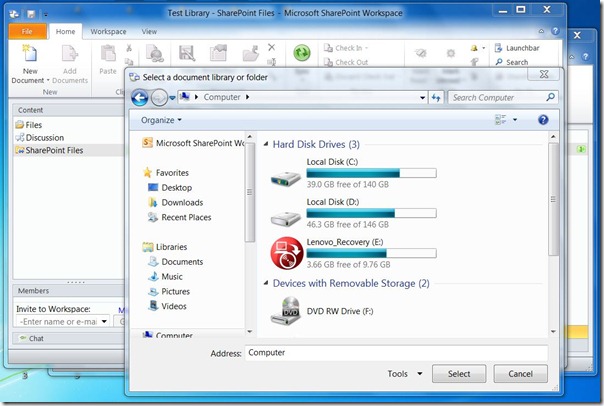Click the Check Out icon
604x406 pixels.
(x=328, y=62)
